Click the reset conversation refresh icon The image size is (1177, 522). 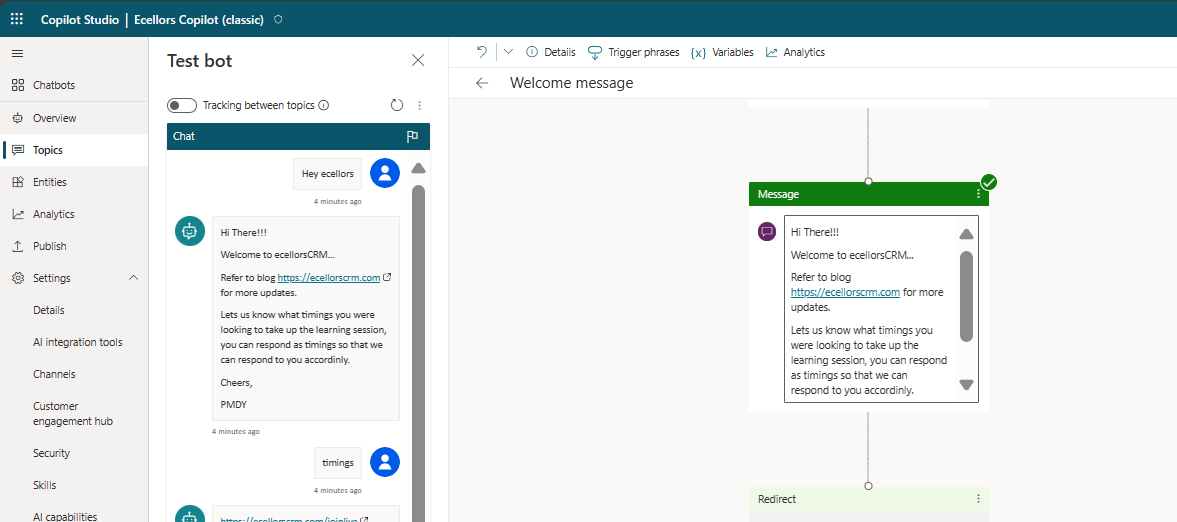click(397, 105)
